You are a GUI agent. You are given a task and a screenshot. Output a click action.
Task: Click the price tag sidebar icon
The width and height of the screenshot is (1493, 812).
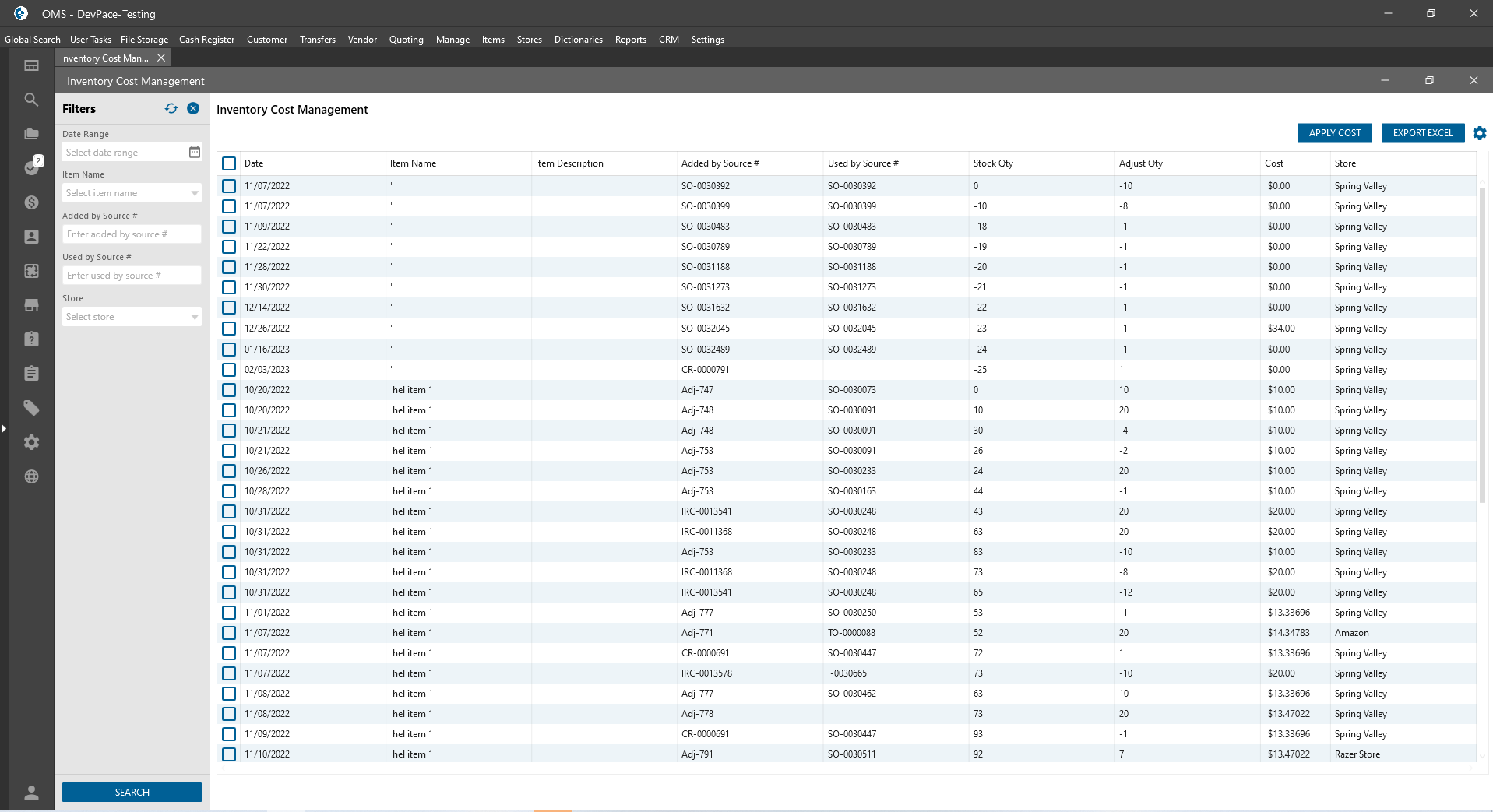(x=31, y=408)
